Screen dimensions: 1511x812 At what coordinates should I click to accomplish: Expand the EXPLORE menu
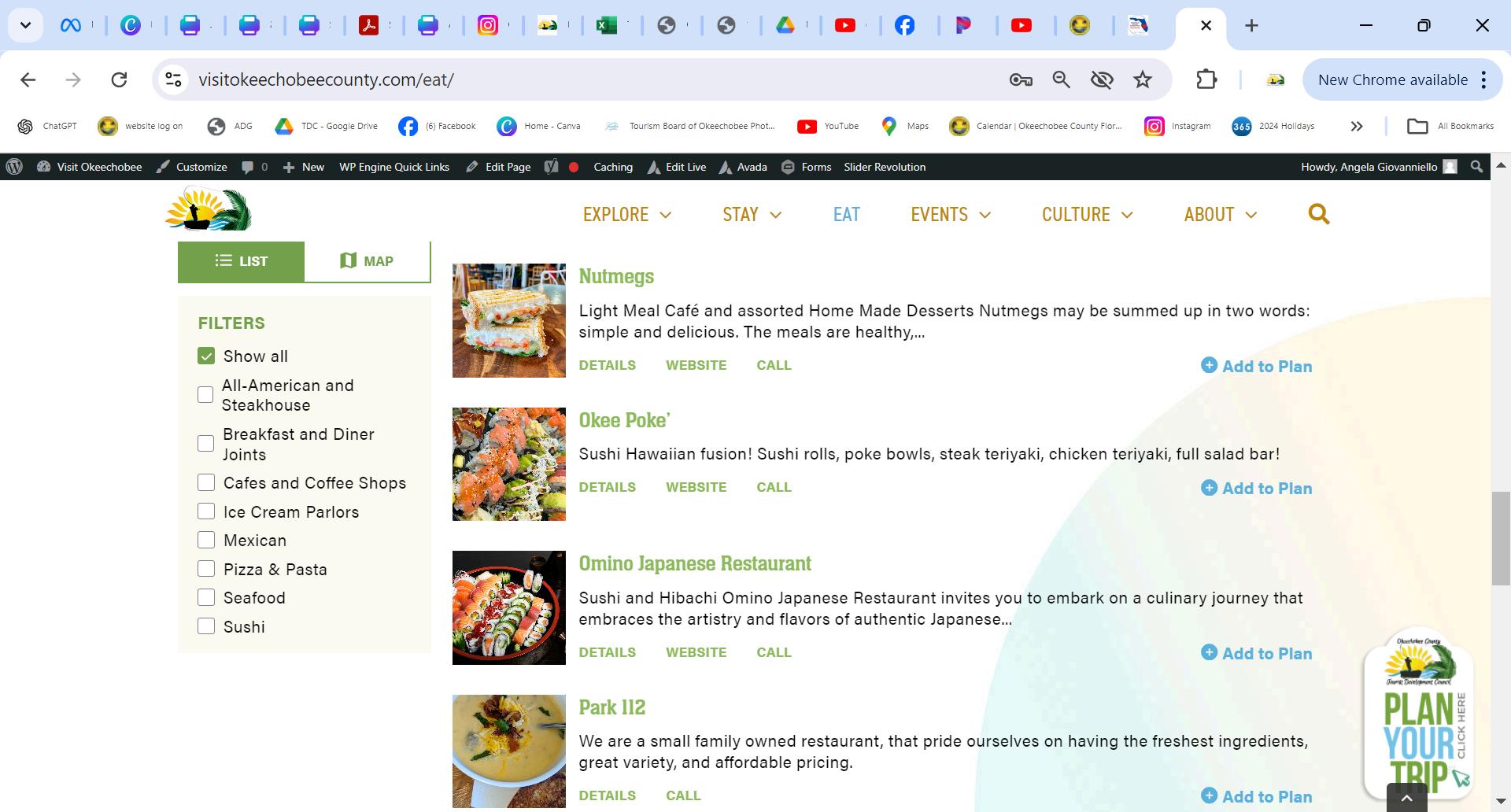(627, 214)
